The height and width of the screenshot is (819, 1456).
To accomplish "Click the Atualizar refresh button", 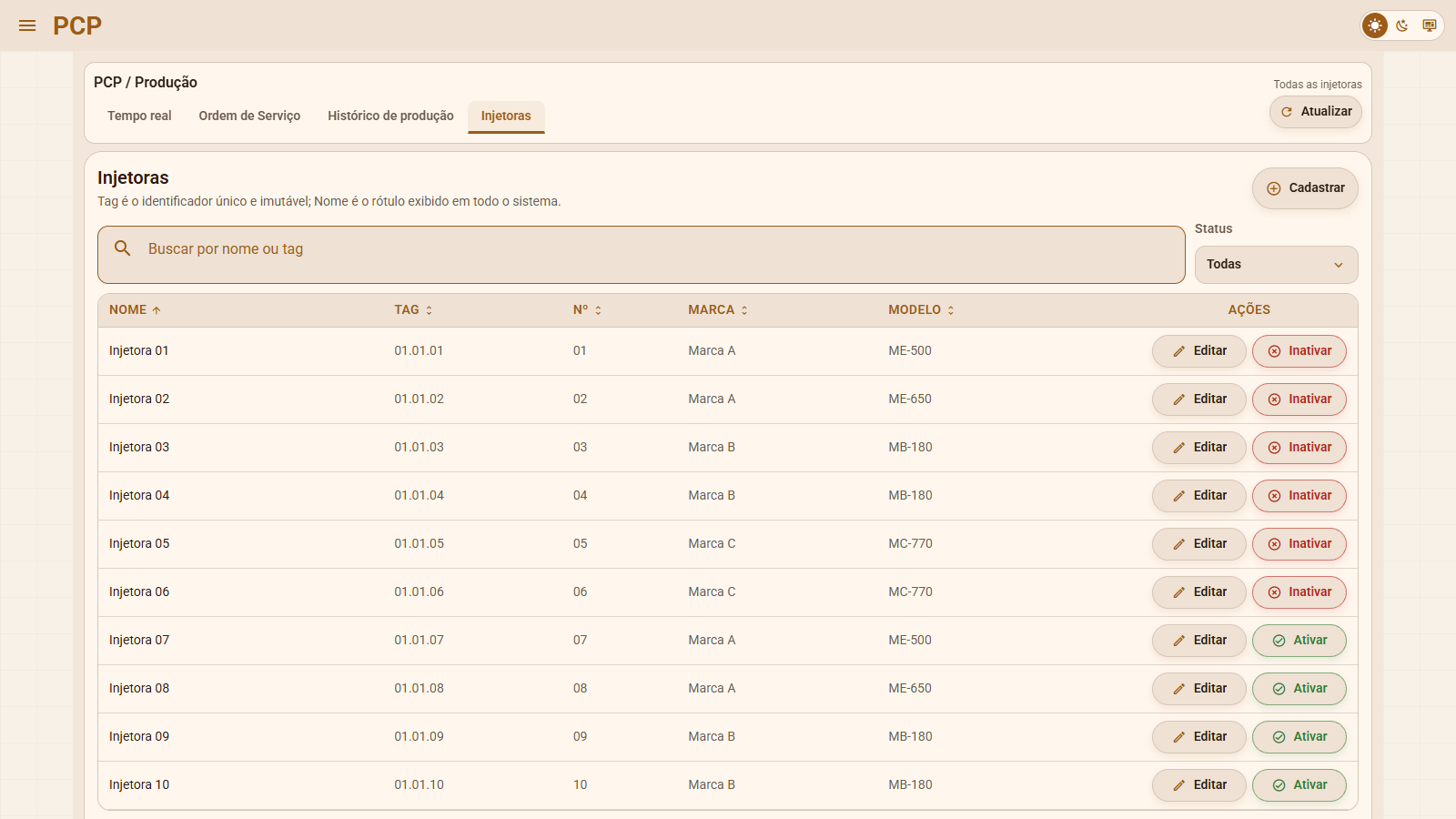I will pos(1316,112).
